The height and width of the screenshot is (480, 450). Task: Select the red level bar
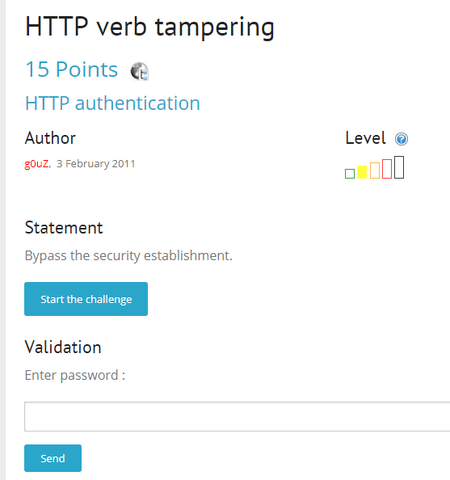[x=387, y=169]
